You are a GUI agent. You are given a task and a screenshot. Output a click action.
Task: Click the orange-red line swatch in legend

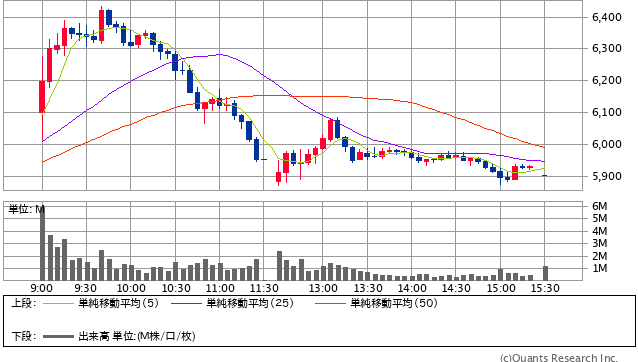330,303
